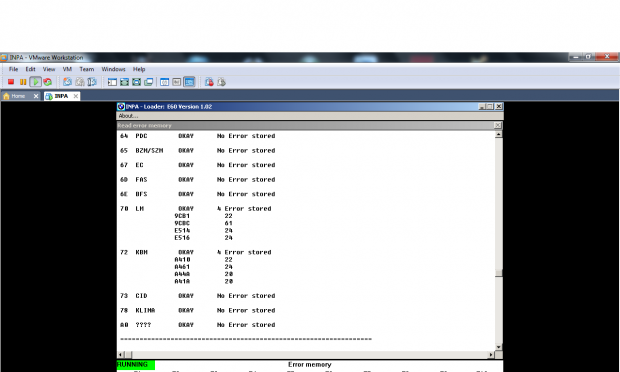Take a snapshot with the snapshot icon
This screenshot has width=620, height=372.
click(x=68, y=82)
